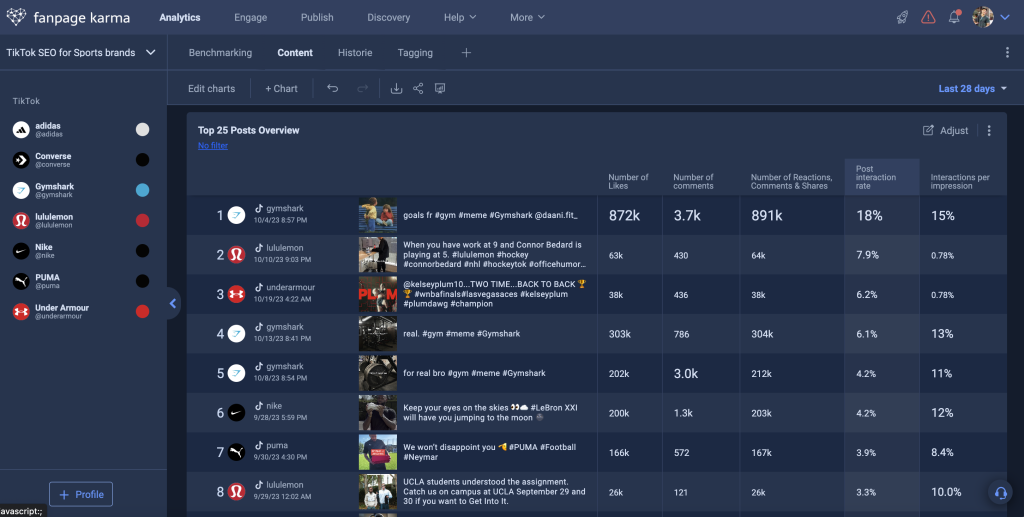1024x517 pixels.
Task: Open the Engage menu
Action: click(x=250, y=17)
